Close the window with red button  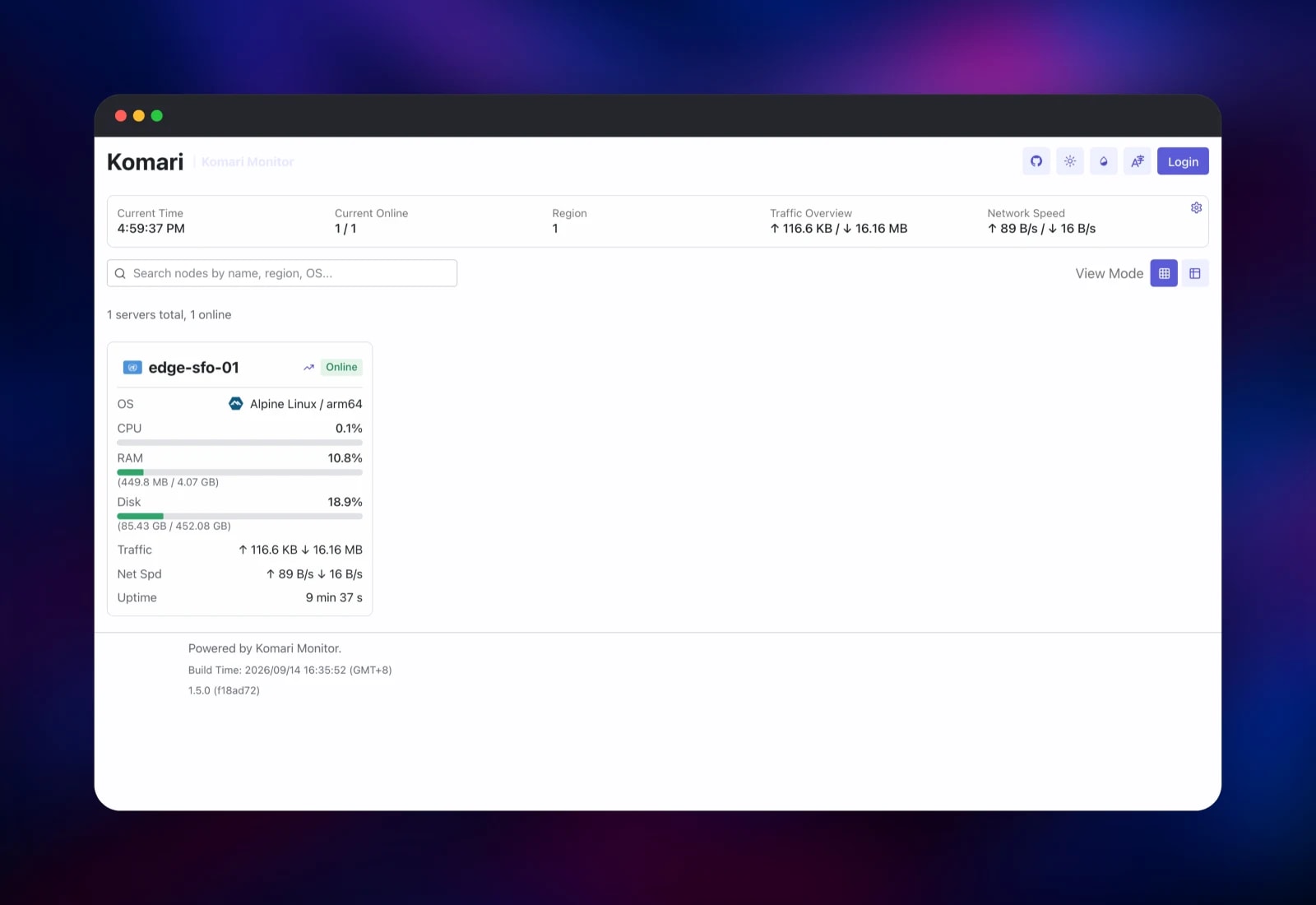(x=121, y=116)
